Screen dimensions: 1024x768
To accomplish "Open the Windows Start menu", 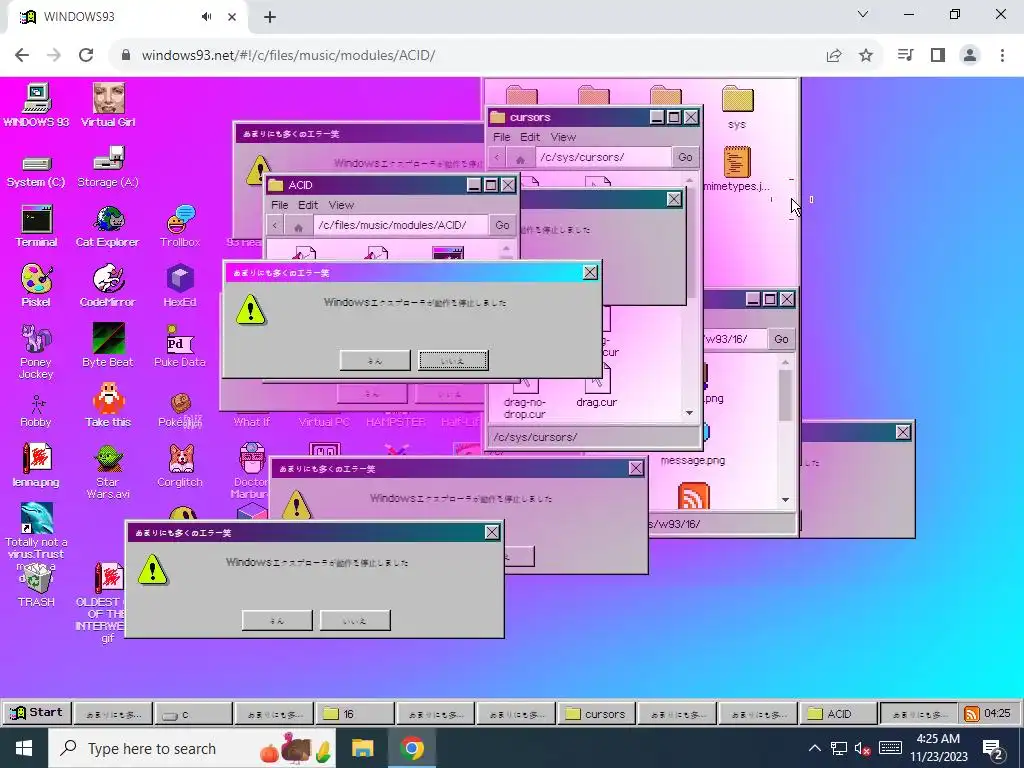I will 24,748.
